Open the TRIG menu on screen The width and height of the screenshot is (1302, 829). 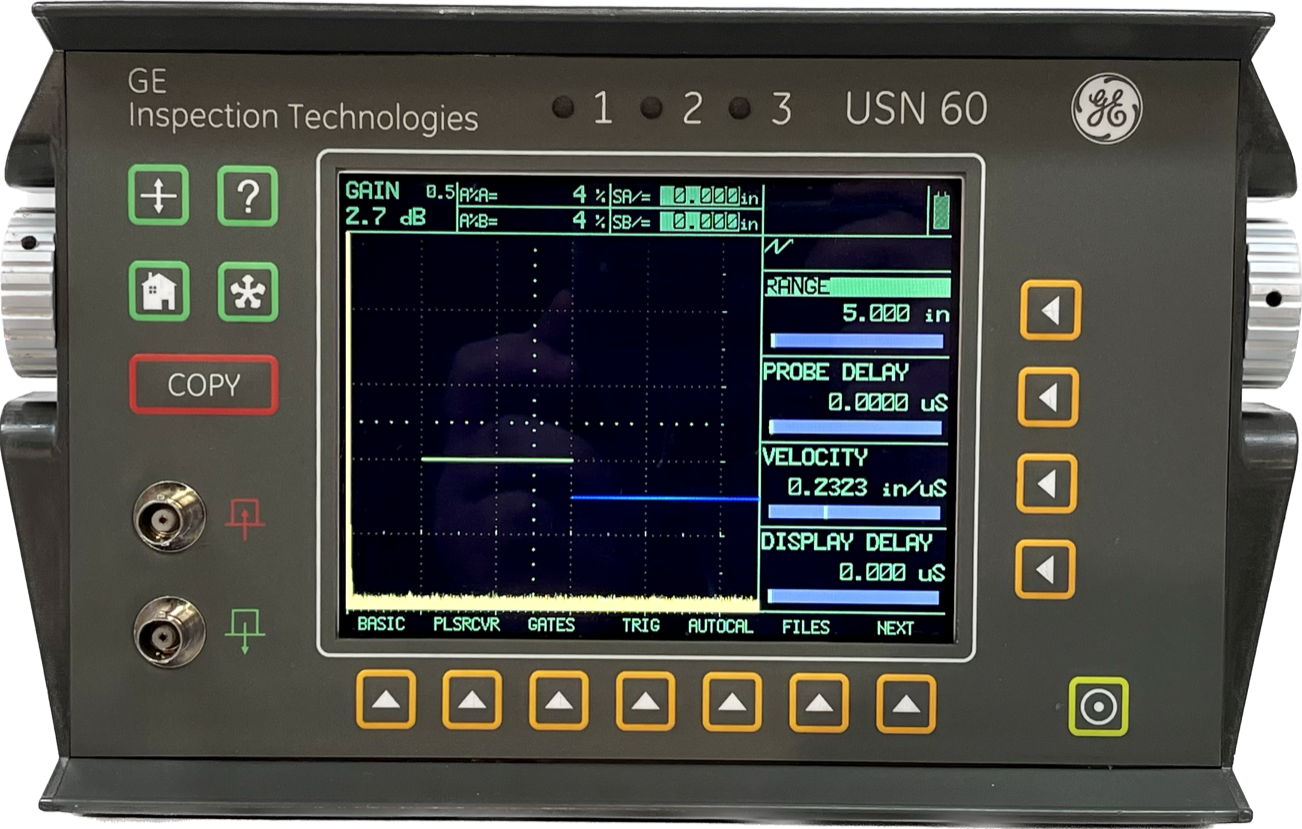641,626
